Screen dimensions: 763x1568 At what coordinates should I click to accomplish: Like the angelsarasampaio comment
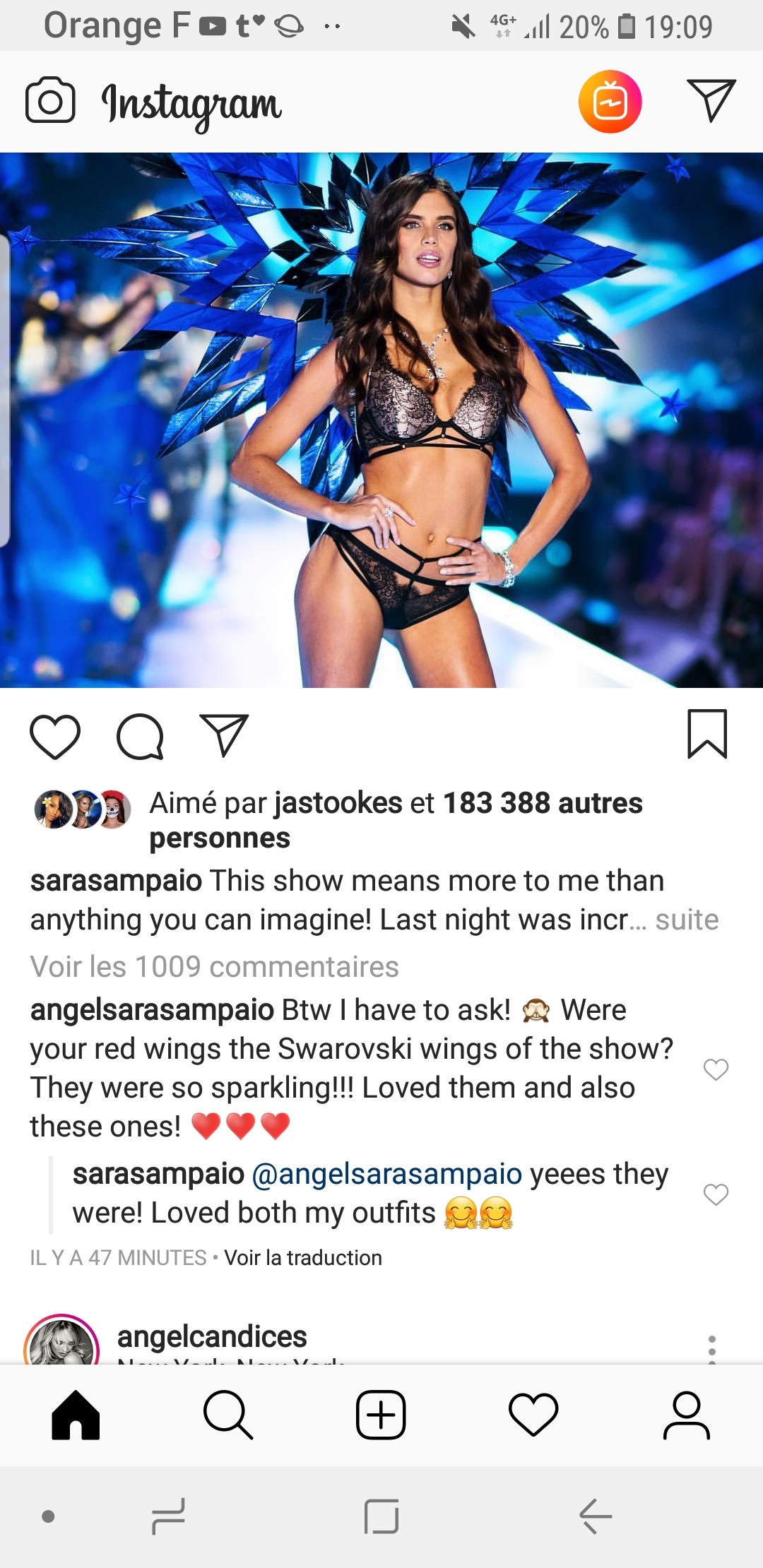pos(716,1069)
